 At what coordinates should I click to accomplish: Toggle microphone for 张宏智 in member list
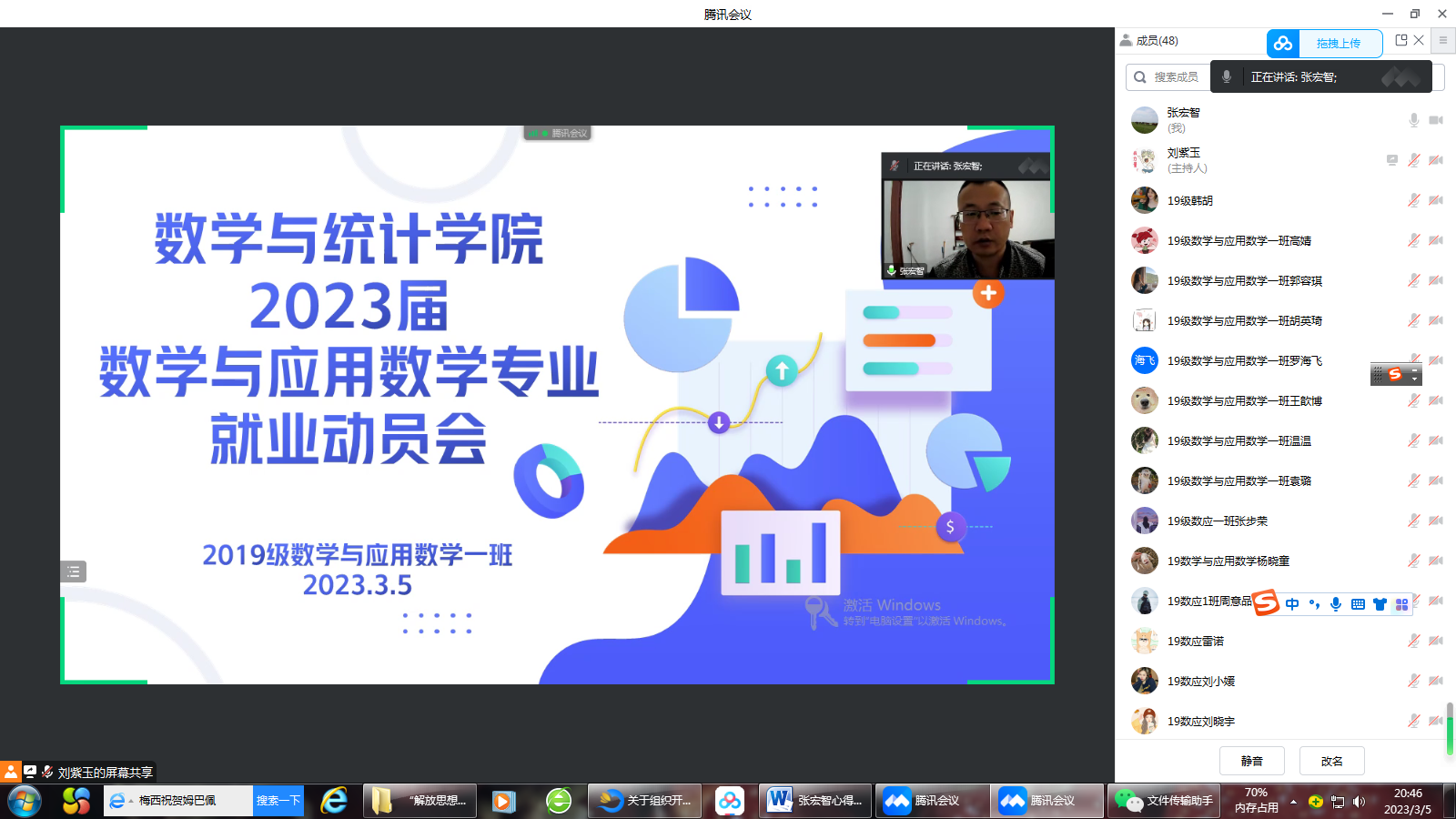pyautogui.click(x=1413, y=120)
